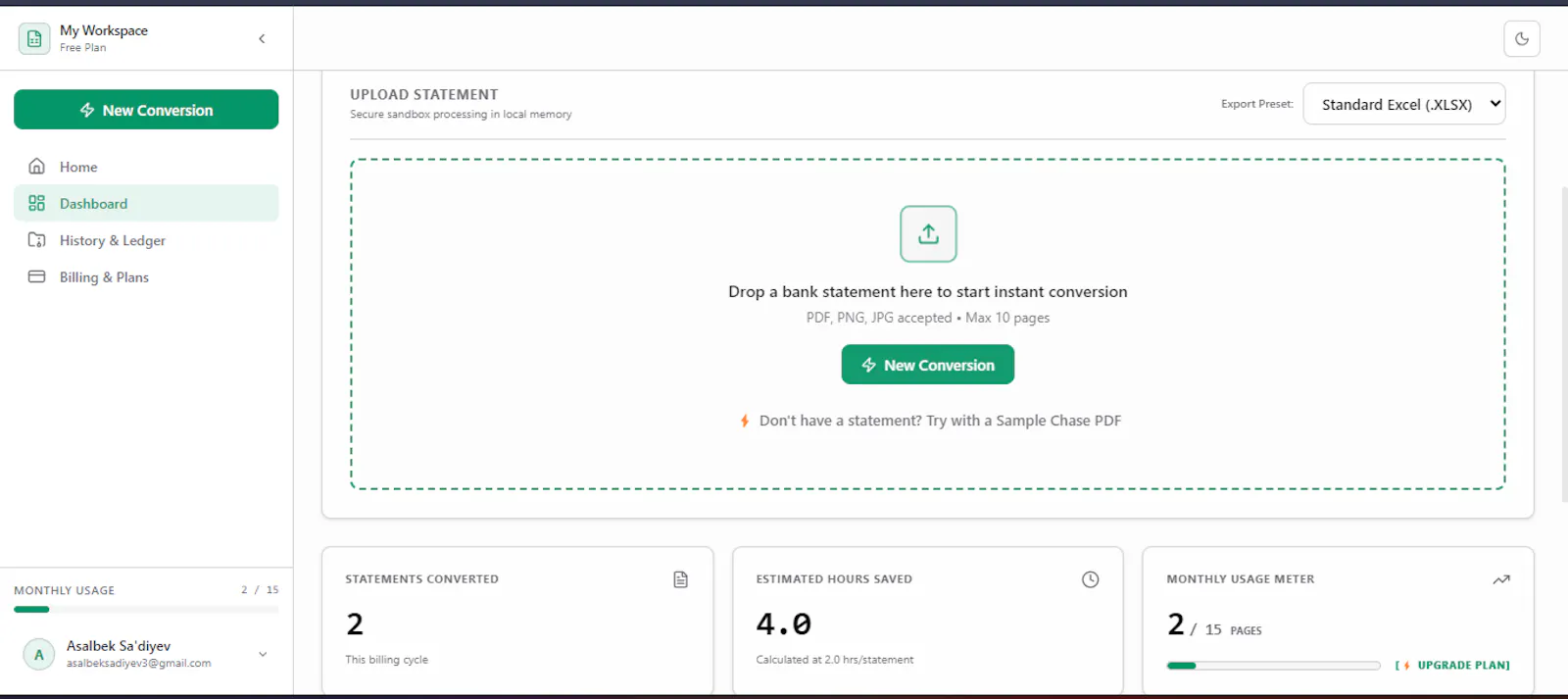Collapse the sidebar with the chevron arrow
This screenshot has height=699, width=1568.
(262, 38)
